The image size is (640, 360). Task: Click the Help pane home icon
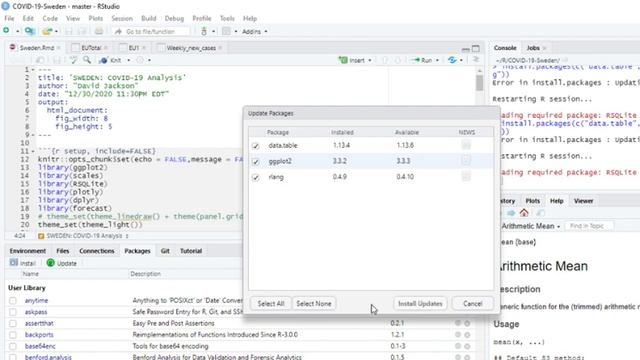(524, 213)
